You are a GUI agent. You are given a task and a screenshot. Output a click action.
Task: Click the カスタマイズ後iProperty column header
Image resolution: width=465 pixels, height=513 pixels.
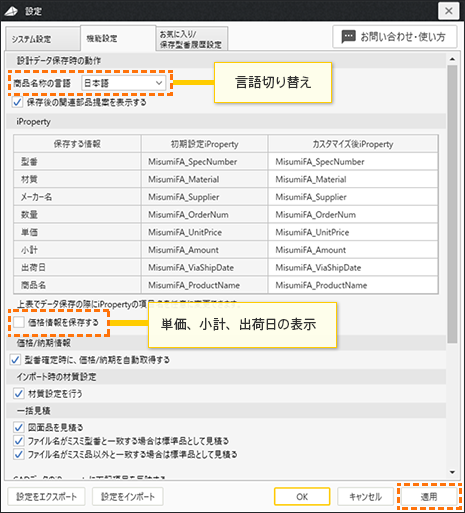point(353,144)
